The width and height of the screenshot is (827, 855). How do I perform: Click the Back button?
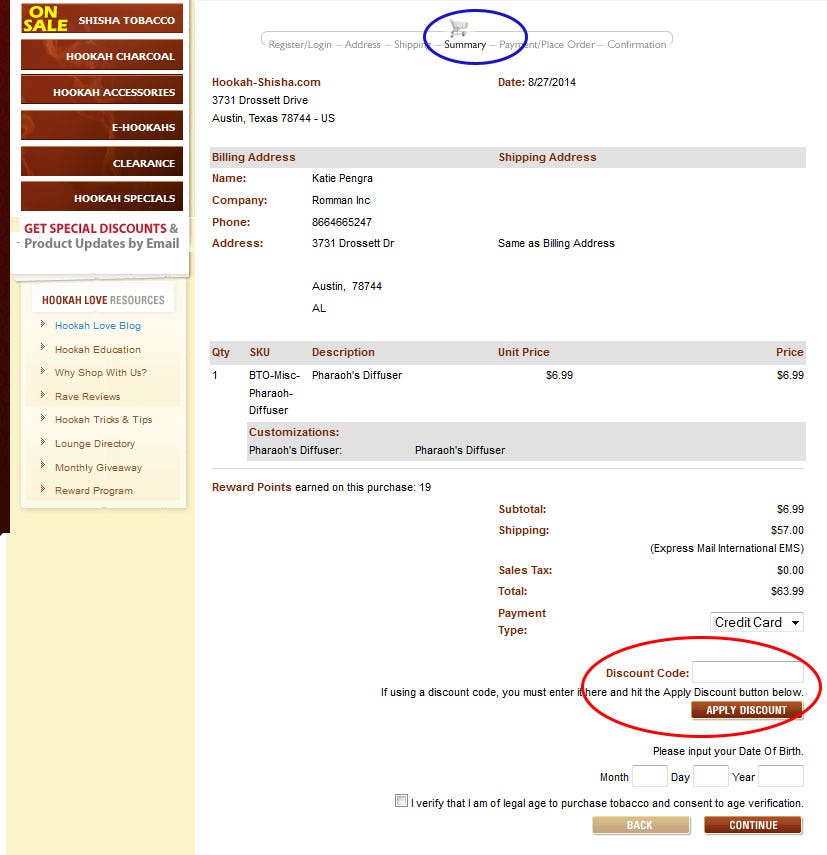point(641,825)
